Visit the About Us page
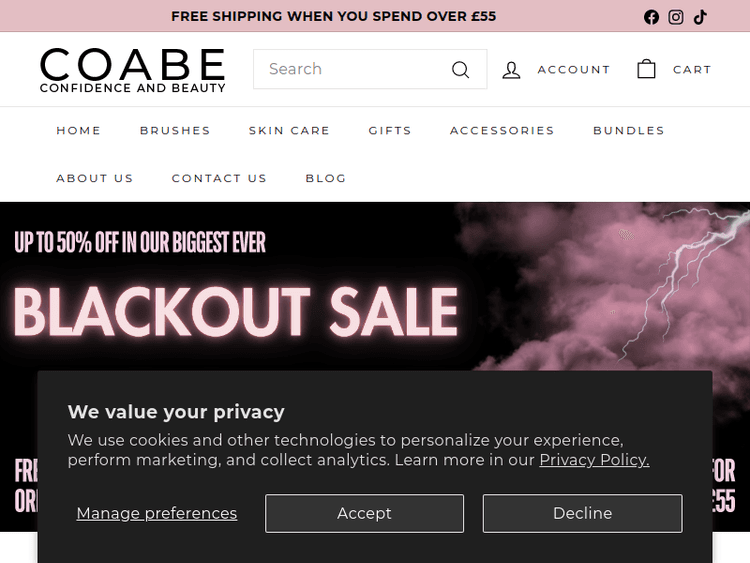750x563 pixels. click(95, 178)
